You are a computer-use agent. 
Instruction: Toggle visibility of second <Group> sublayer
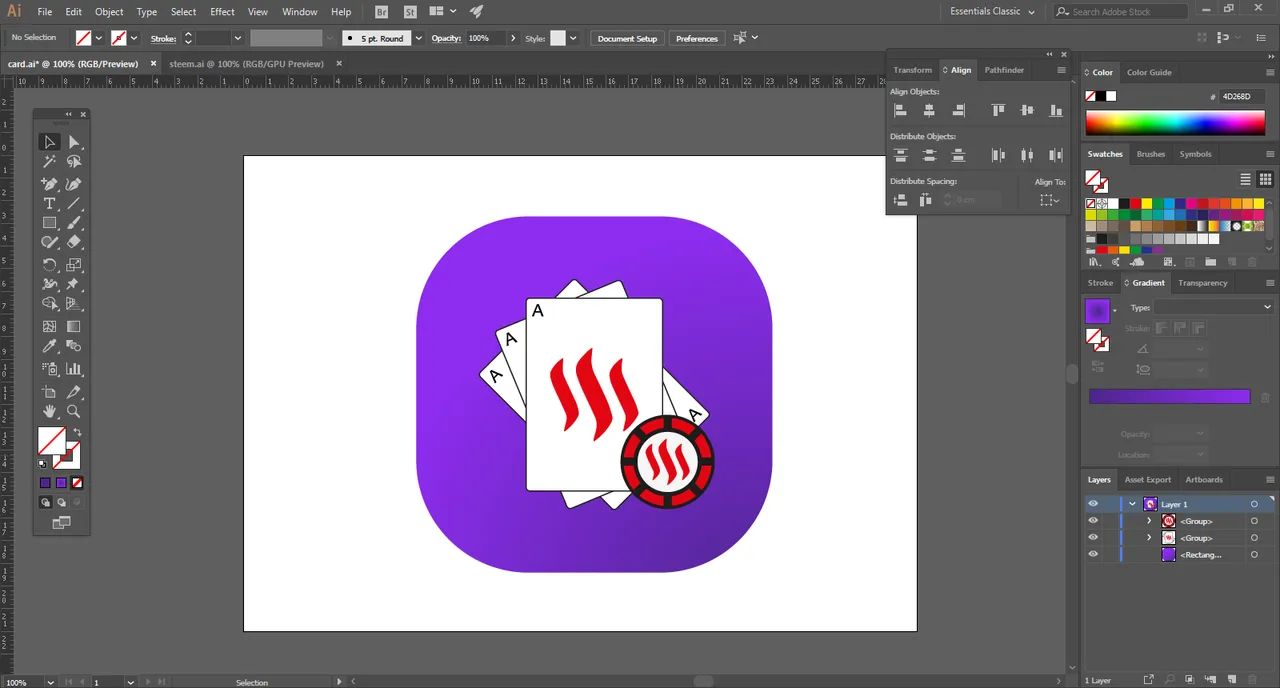tap(1093, 538)
